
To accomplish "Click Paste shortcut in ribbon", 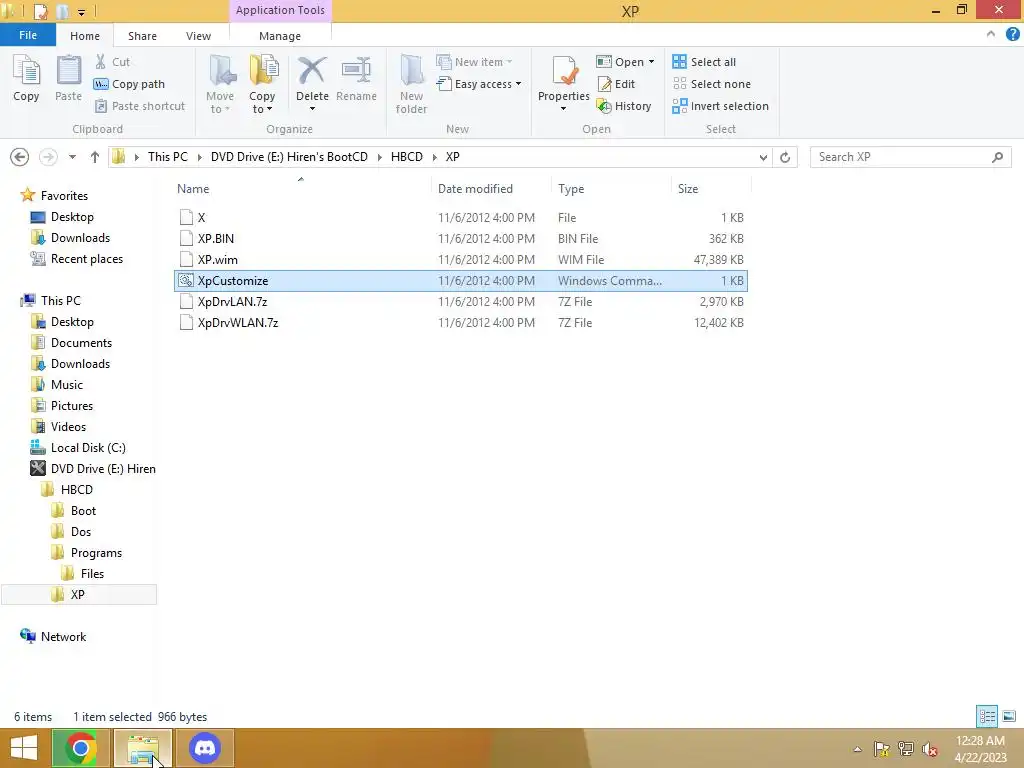I will [140, 106].
